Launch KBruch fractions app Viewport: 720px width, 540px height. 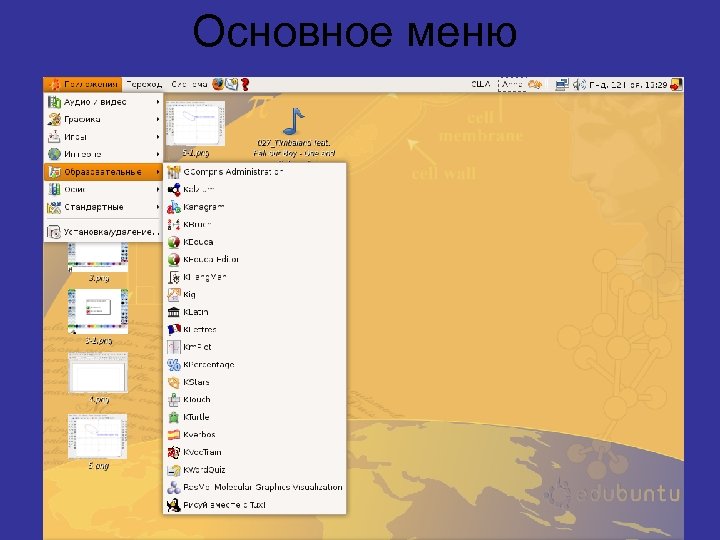(x=254, y=225)
